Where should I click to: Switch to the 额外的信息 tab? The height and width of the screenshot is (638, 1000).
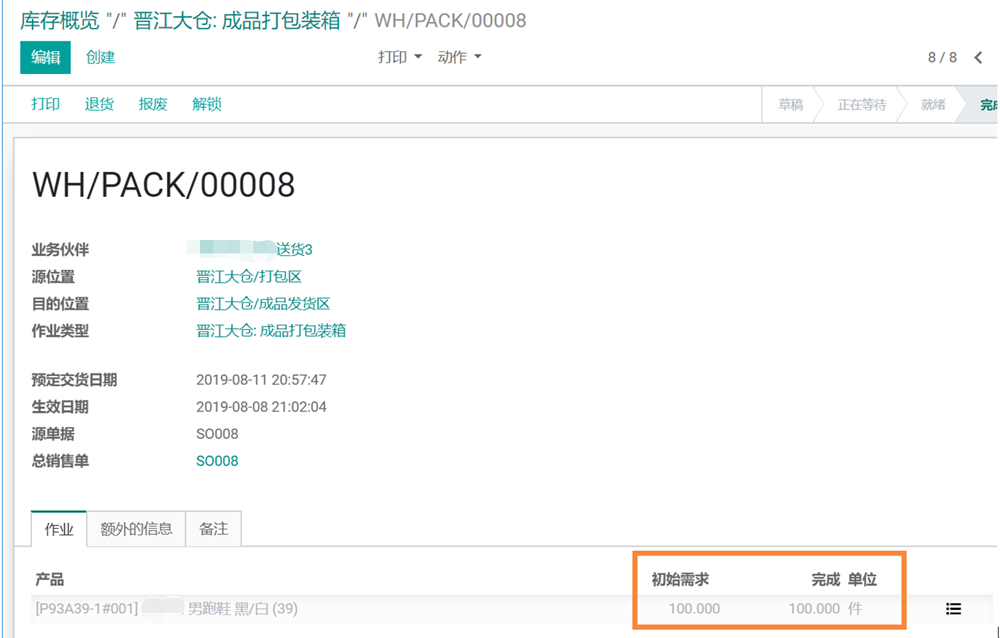click(x=136, y=529)
